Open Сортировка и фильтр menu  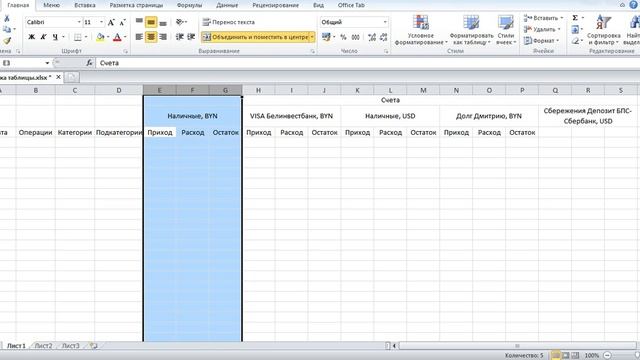pos(604,30)
